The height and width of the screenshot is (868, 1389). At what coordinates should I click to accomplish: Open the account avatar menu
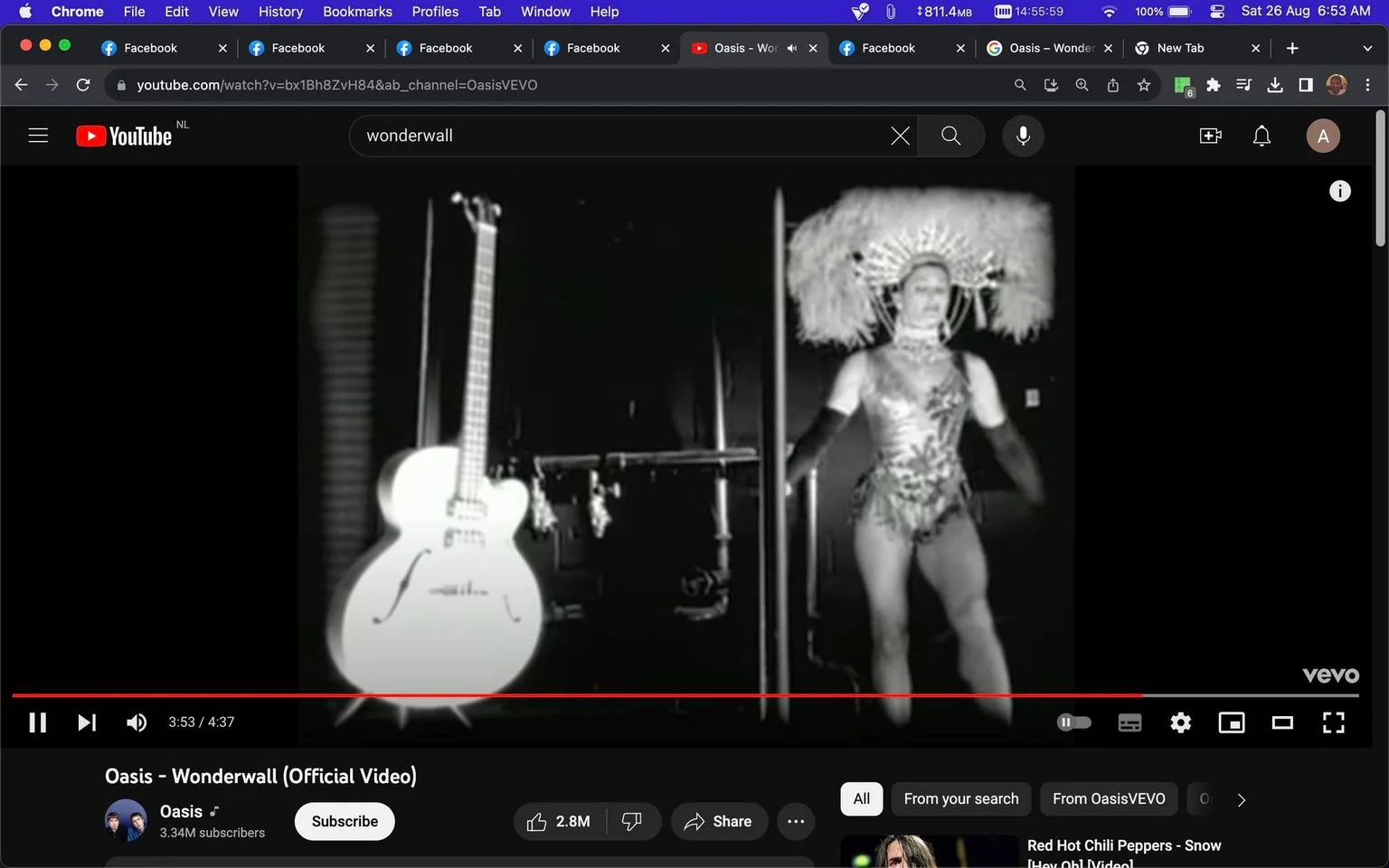(1323, 136)
